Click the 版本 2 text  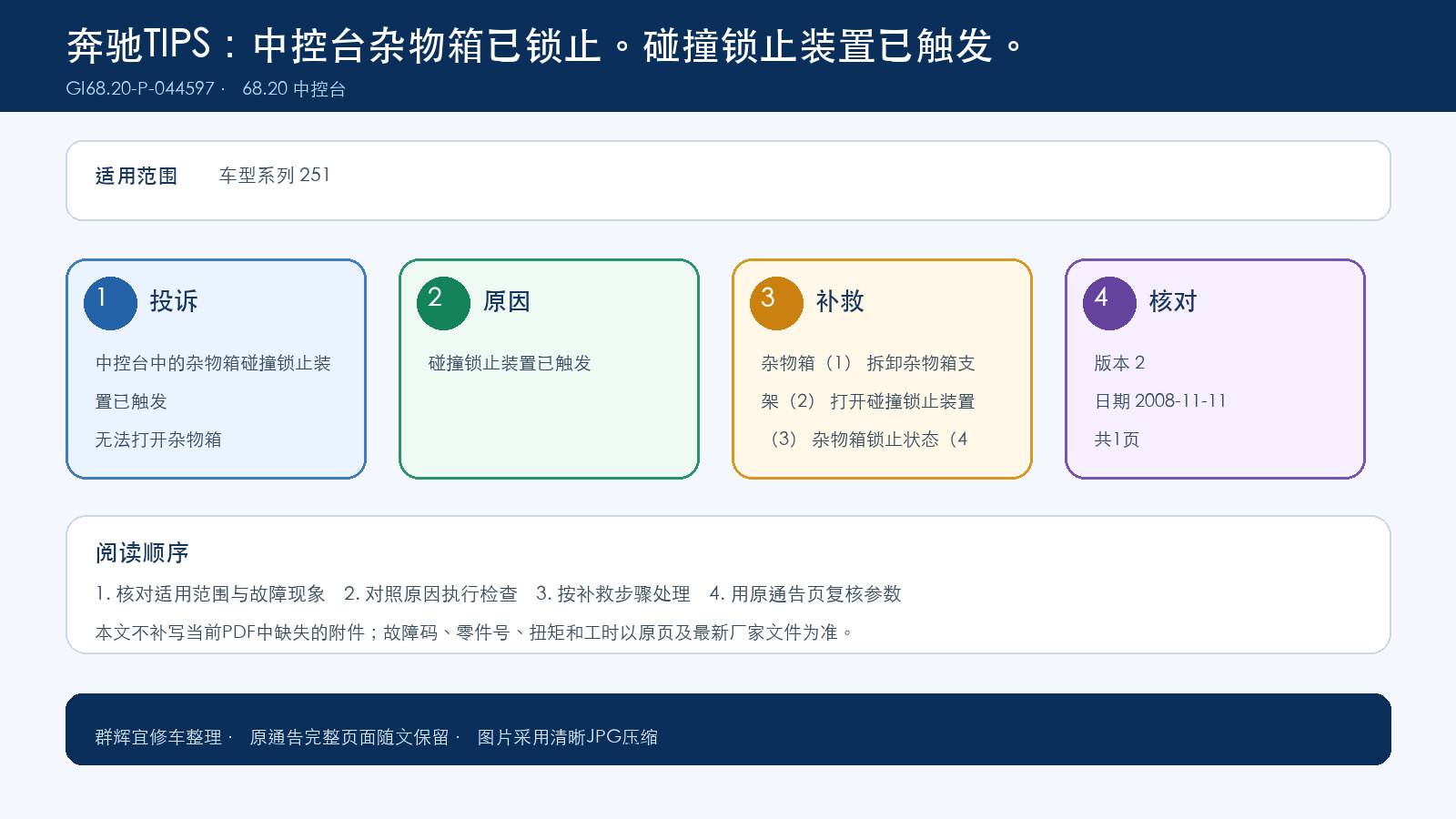(x=1119, y=363)
